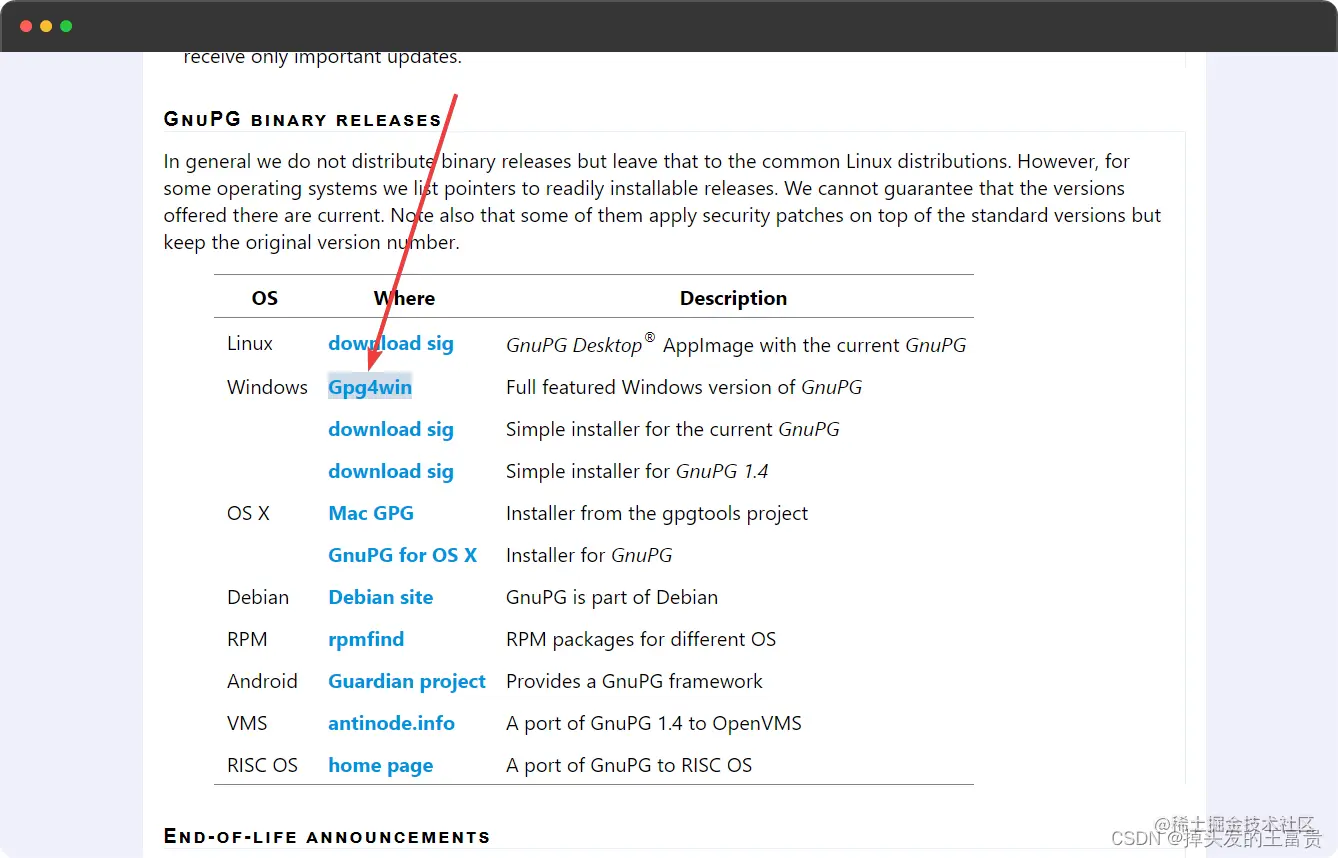The image size is (1338, 858).
Task: Click 'Installer from the gpgtools project' text
Action: [657, 513]
